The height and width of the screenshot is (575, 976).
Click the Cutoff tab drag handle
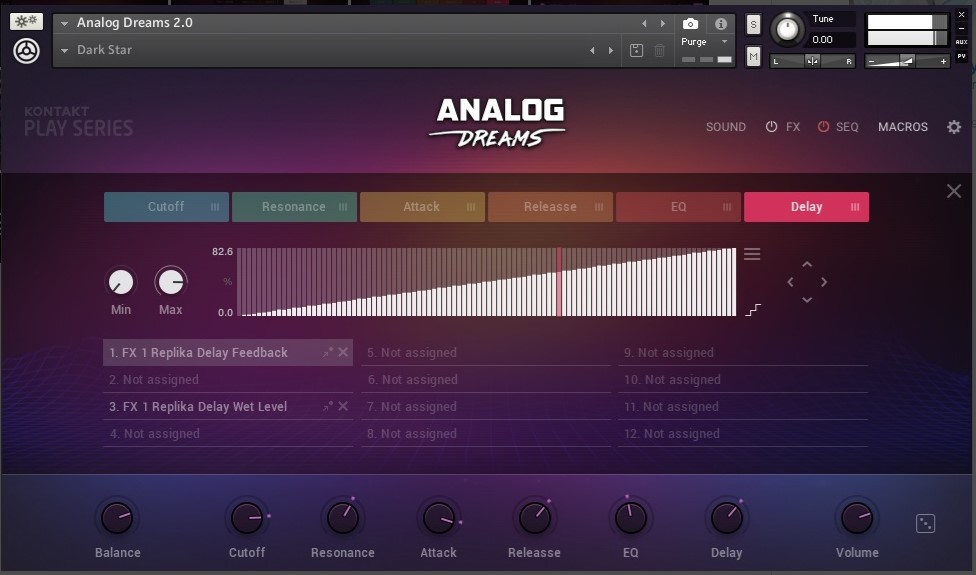click(x=215, y=207)
